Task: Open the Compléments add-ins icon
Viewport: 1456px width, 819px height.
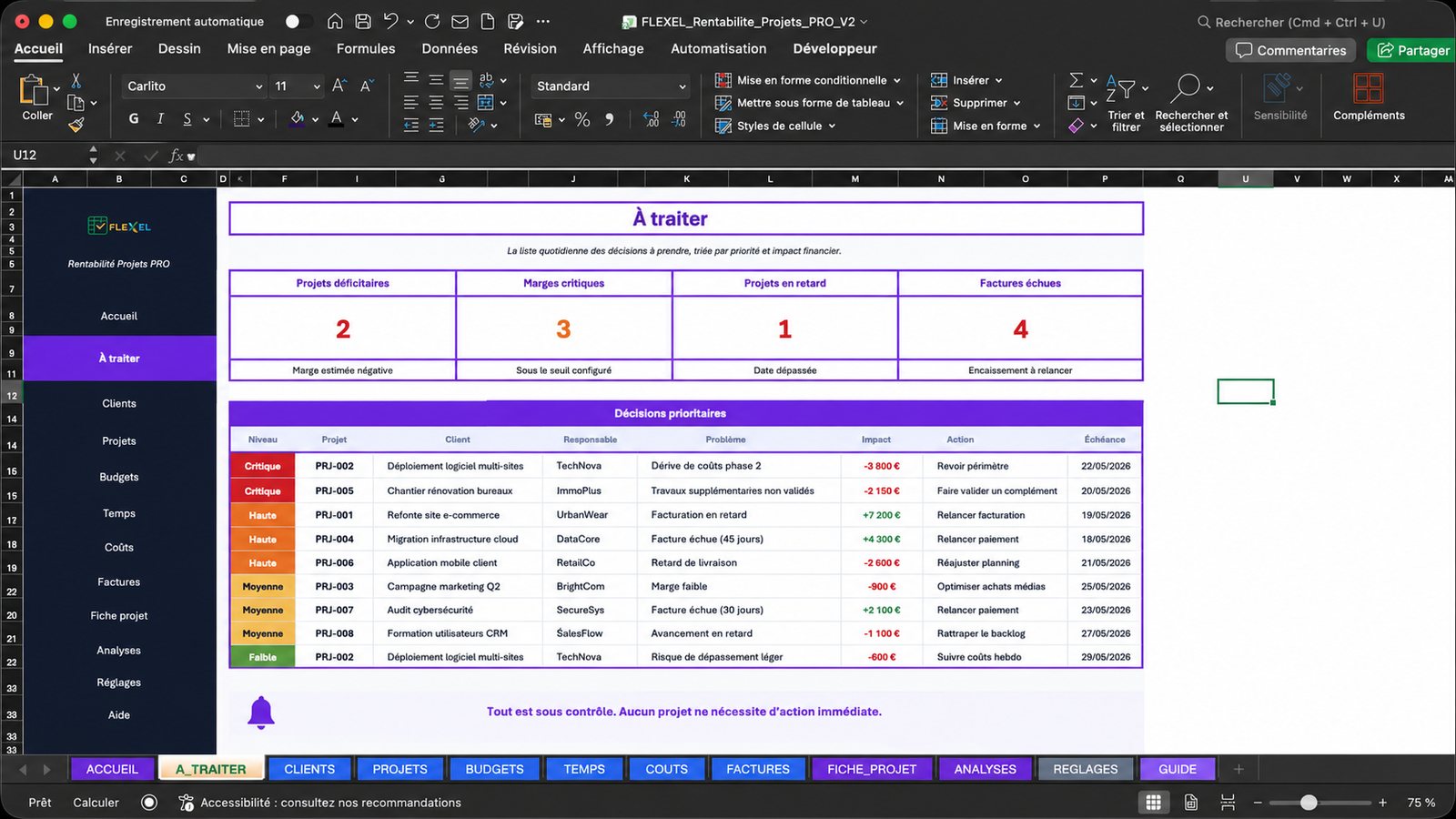Action: point(1368,88)
